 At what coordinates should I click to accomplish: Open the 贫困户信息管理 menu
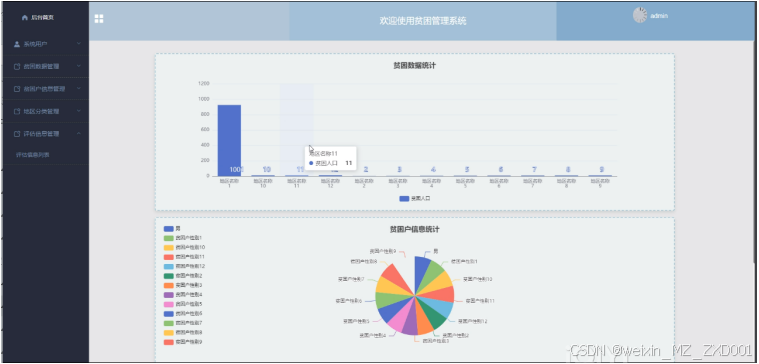46,89
